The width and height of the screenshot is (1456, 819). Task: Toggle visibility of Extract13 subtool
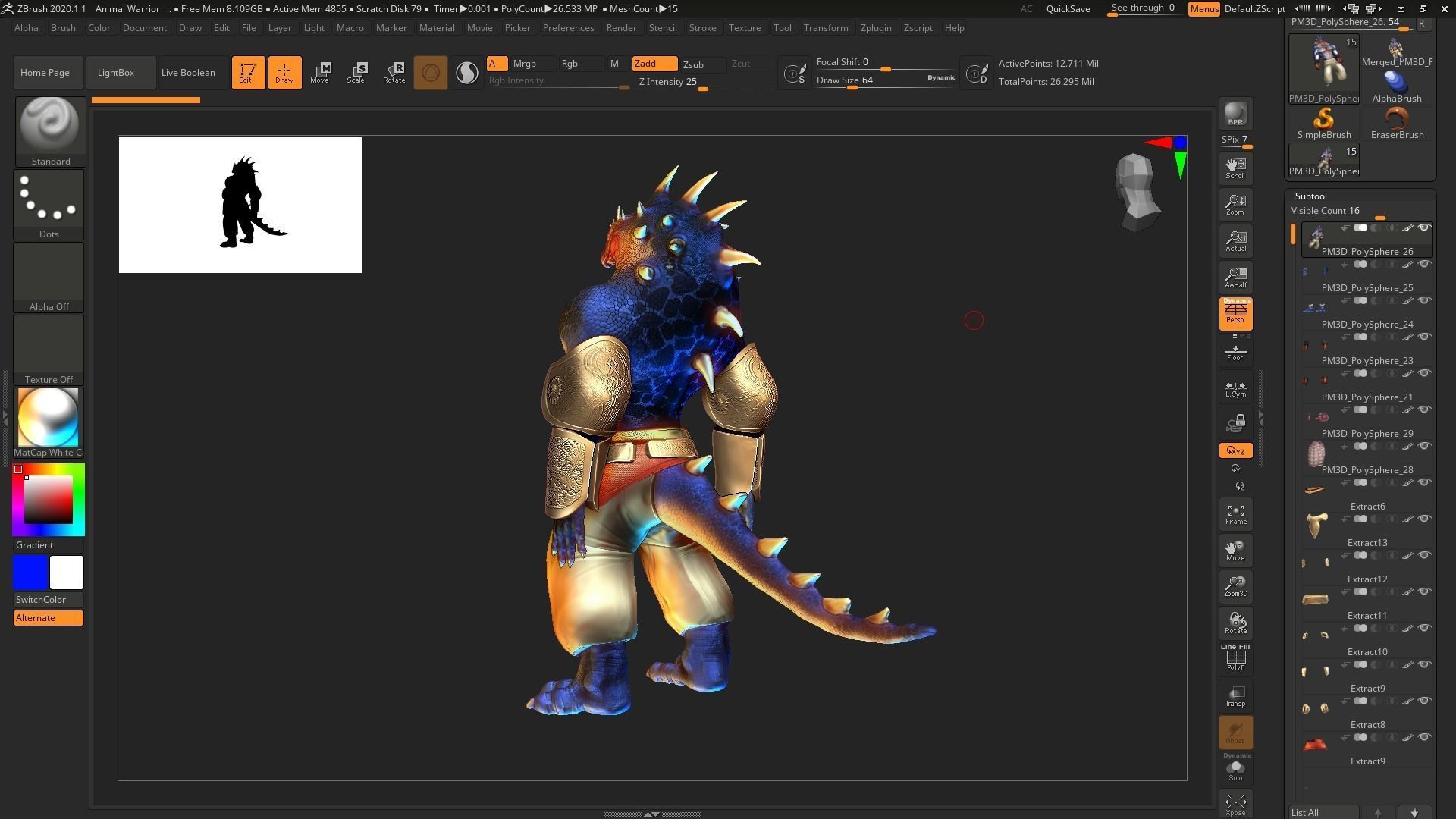(1424, 519)
